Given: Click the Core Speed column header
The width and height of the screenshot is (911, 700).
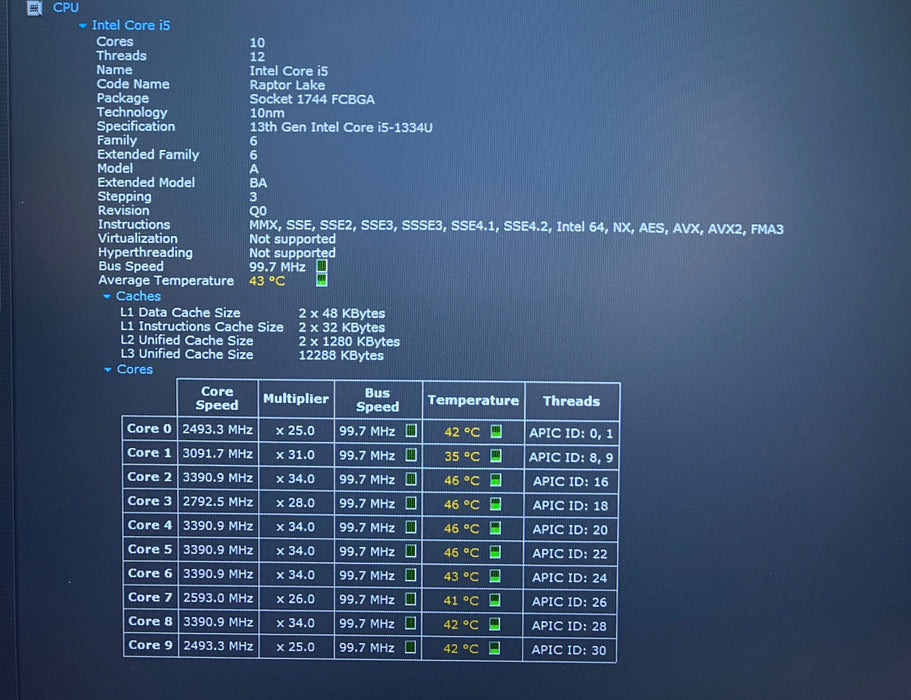Looking at the screenshot, I should (217, 399).
